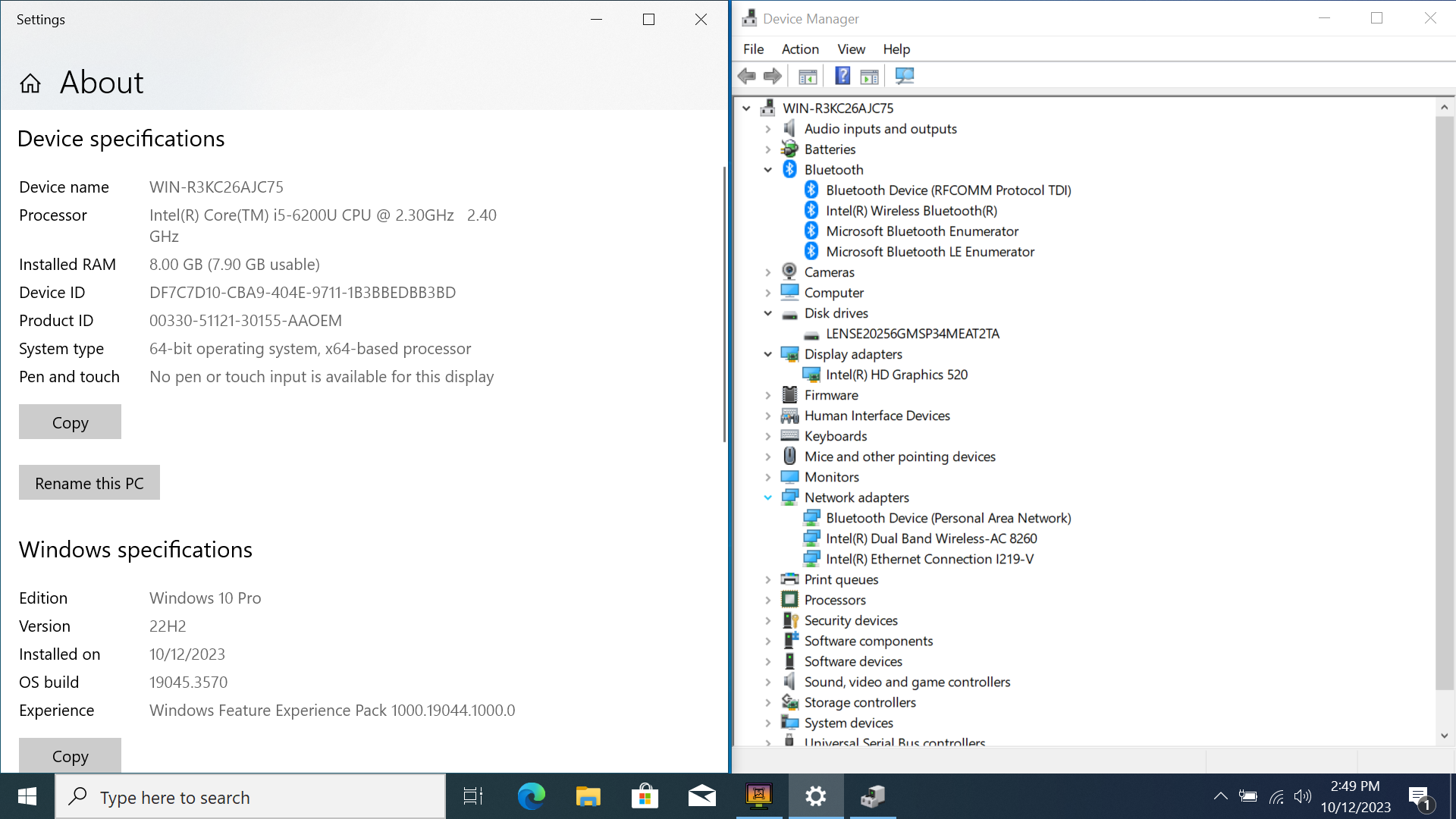1456x819 pixels.
Task: Open the View menu
Action: click(851, 49)
